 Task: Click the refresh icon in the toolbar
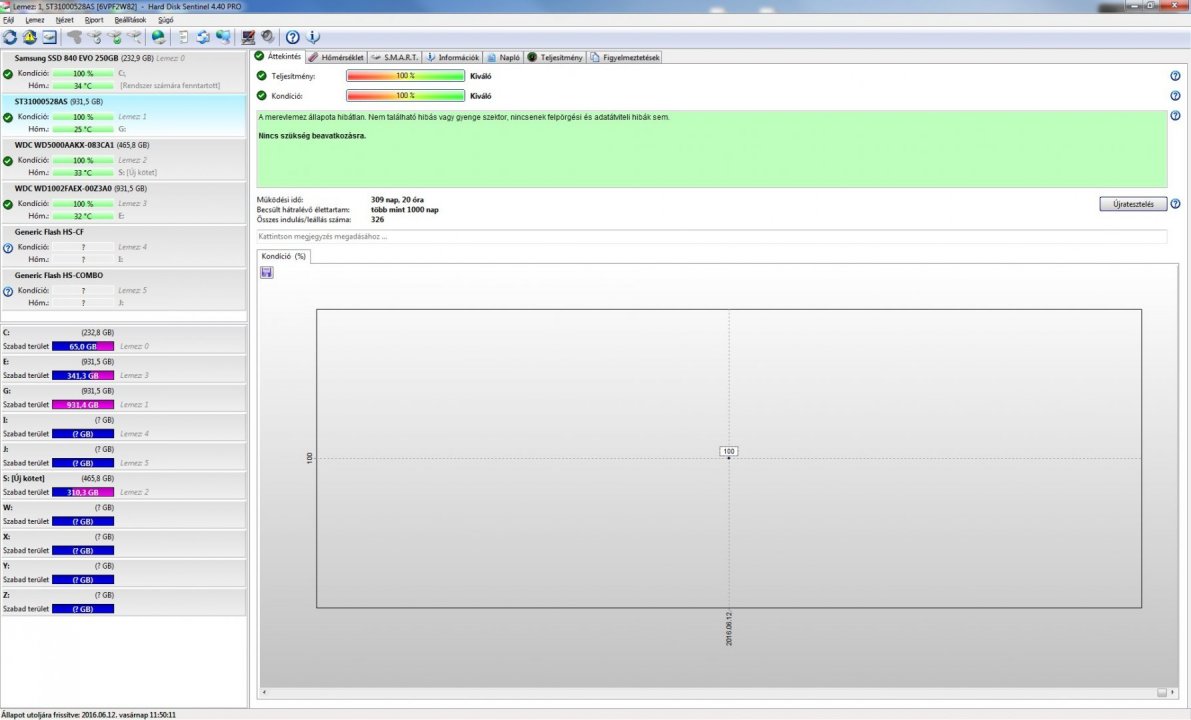tap(10, 36)
